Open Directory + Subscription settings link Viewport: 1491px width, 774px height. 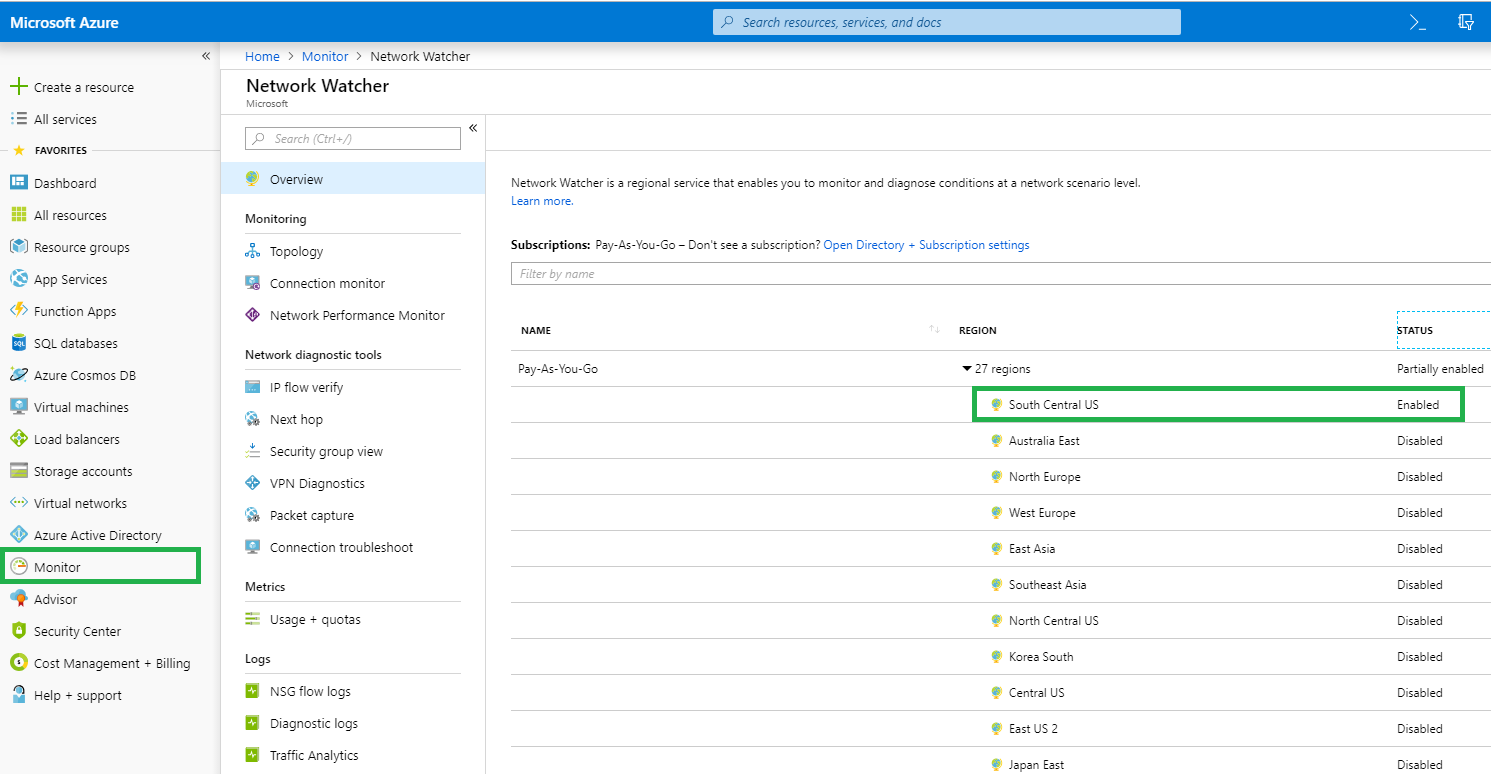(926, 245)
